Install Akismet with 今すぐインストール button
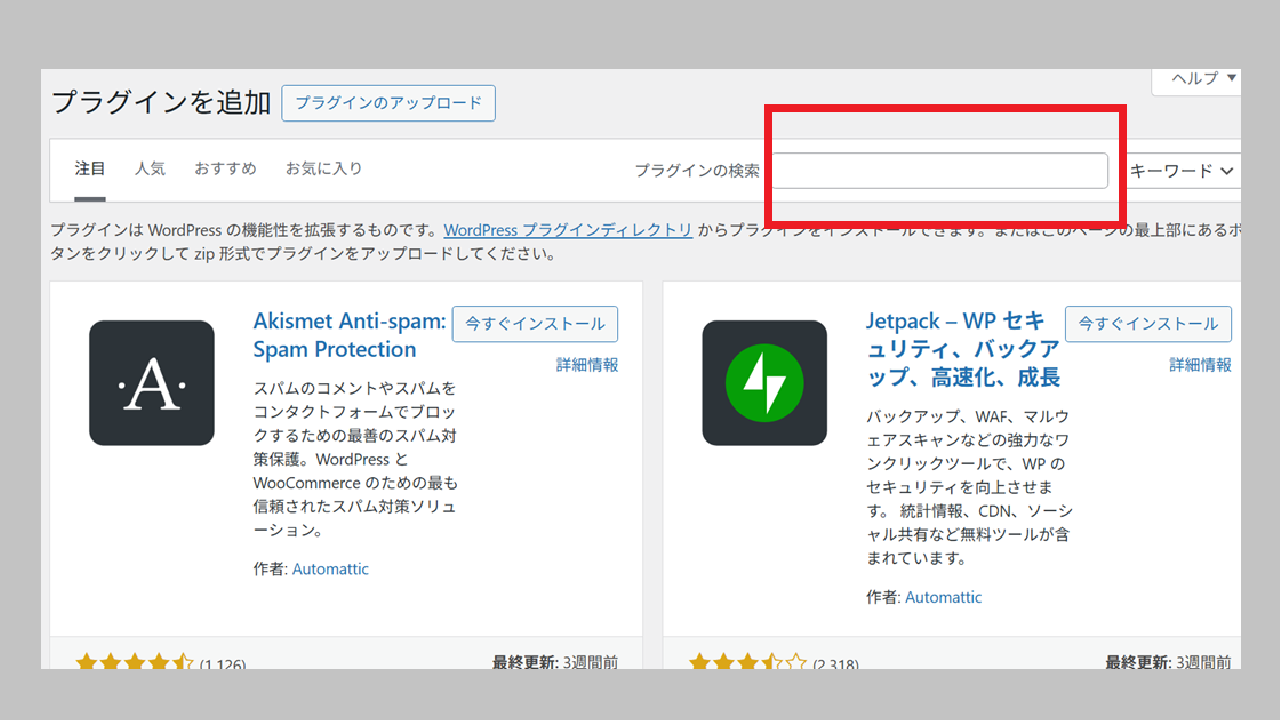This screenshot has width=1280, height=720. point(535,324)
